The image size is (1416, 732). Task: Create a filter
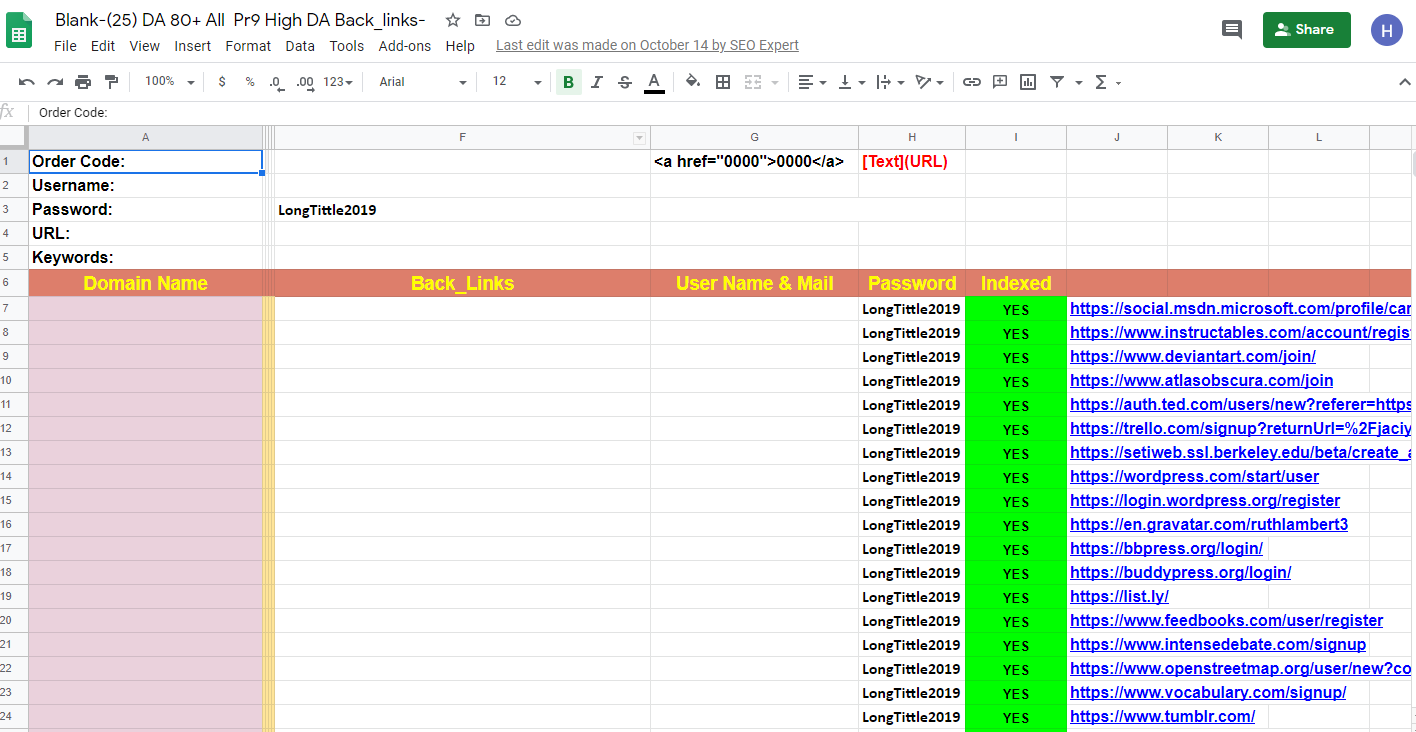1055,81
